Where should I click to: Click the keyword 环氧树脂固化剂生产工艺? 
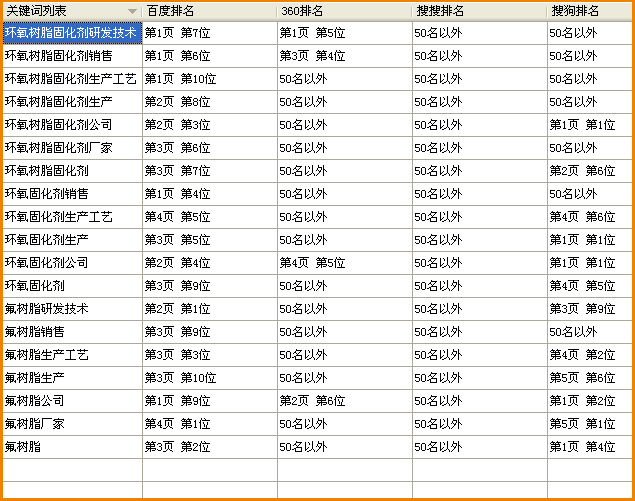(x=72, y=79)
